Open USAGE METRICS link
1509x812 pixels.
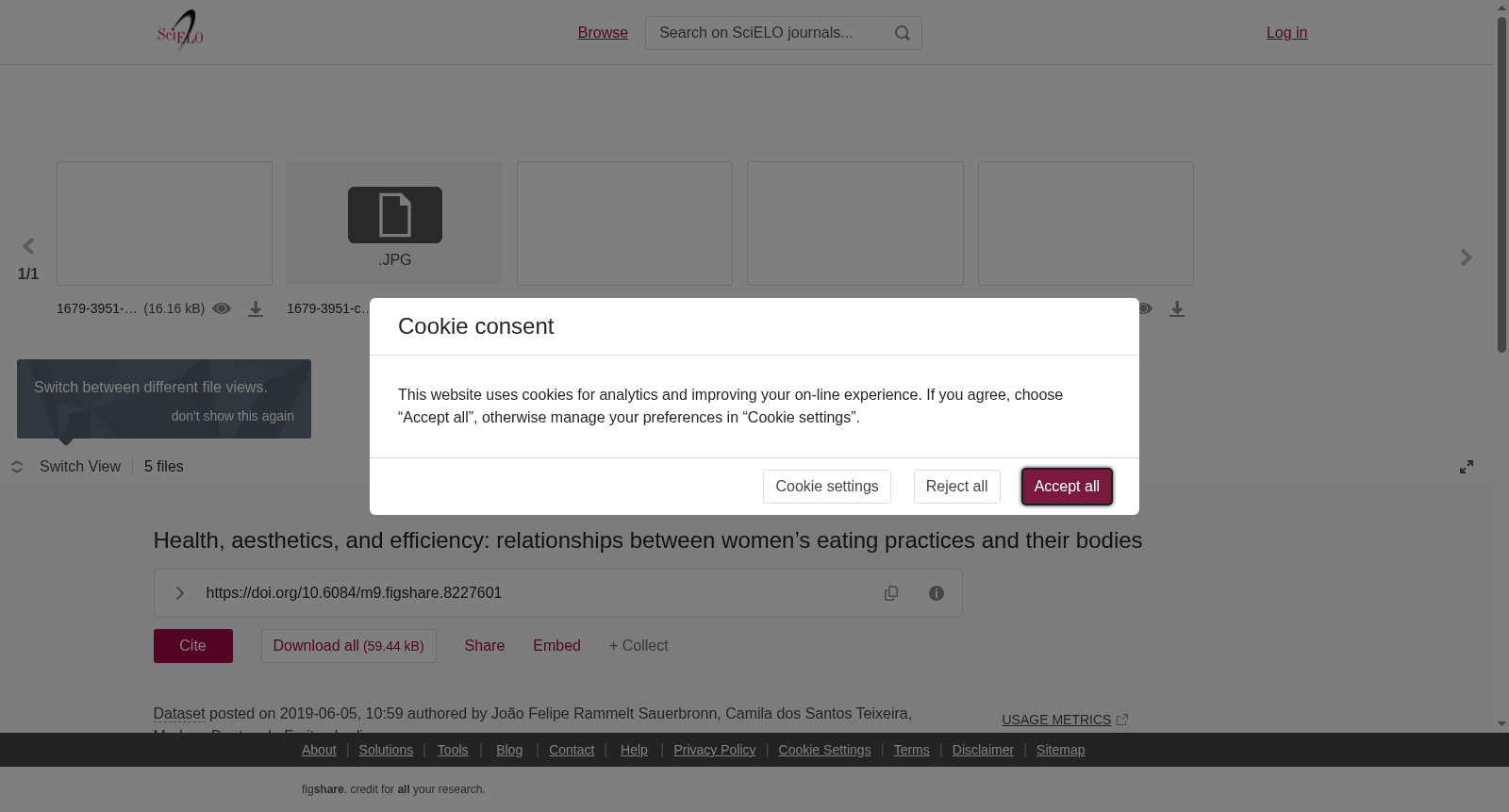1056,720
